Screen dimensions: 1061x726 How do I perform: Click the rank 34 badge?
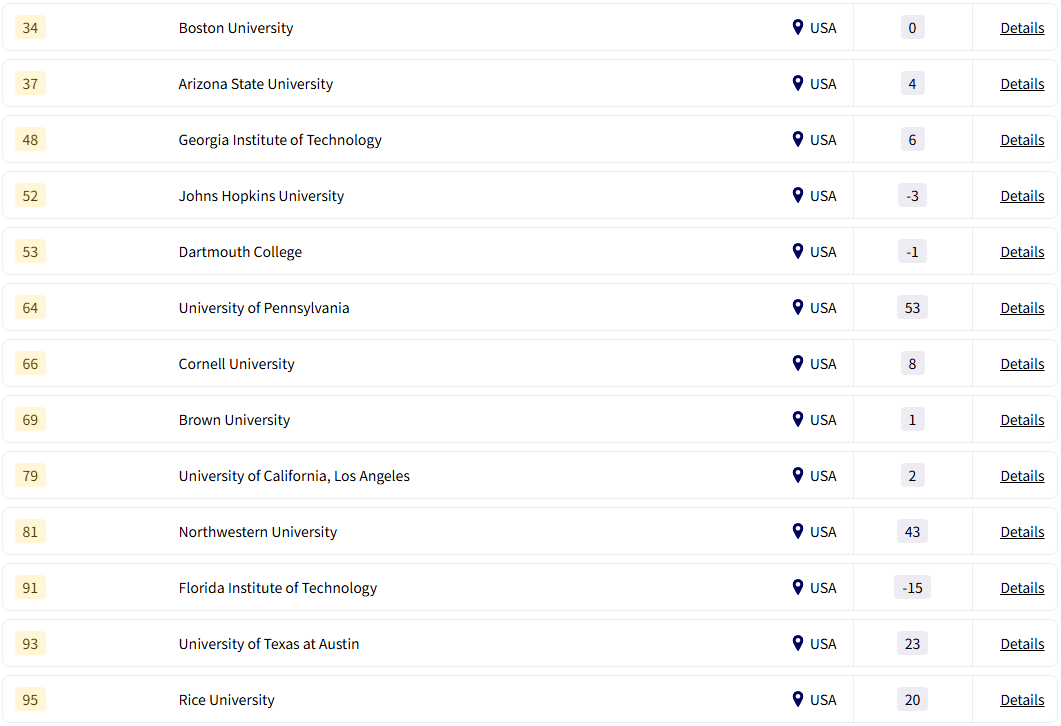[30, 28]
